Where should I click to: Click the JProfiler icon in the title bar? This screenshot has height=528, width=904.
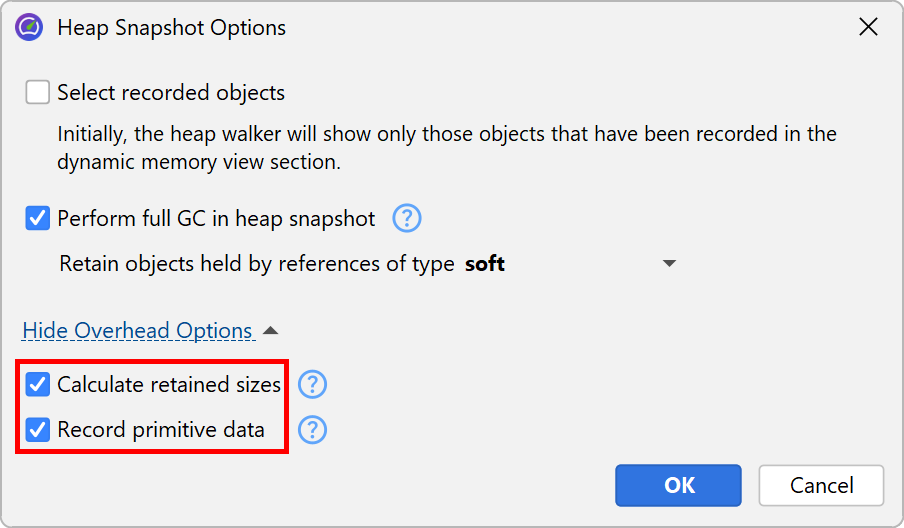[x=29, y=28]
